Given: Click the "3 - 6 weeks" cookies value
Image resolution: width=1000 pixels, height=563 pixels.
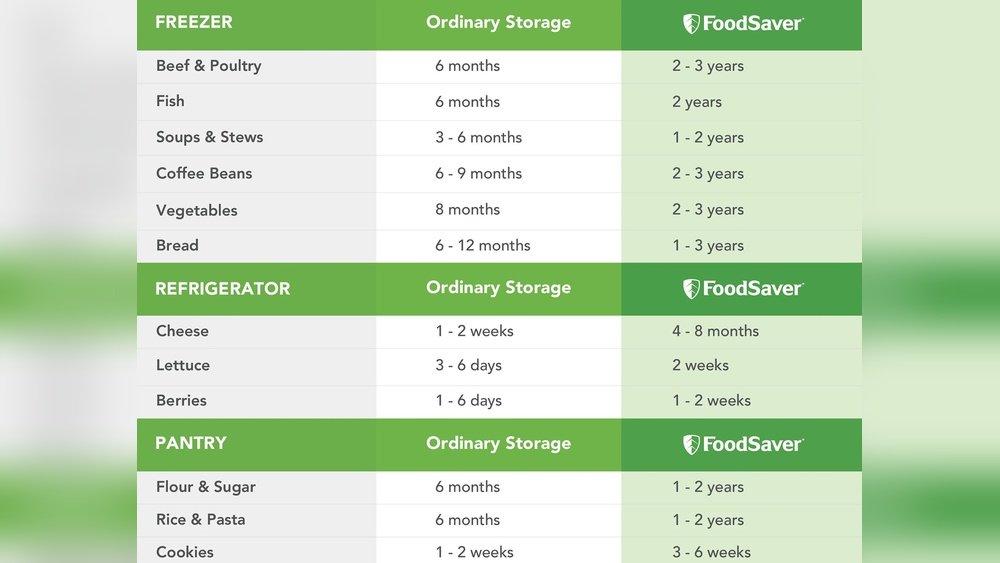Looking at the screenshot, I should [711, 552].
